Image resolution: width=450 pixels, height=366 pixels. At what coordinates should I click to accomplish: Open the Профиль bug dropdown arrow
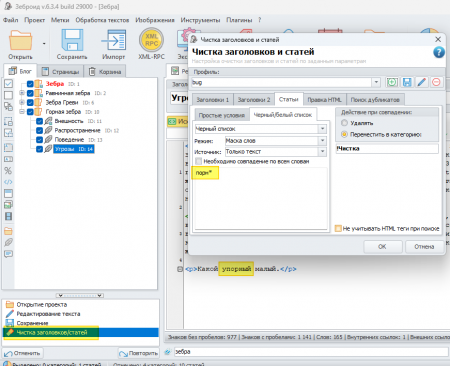tap(376, 82)
